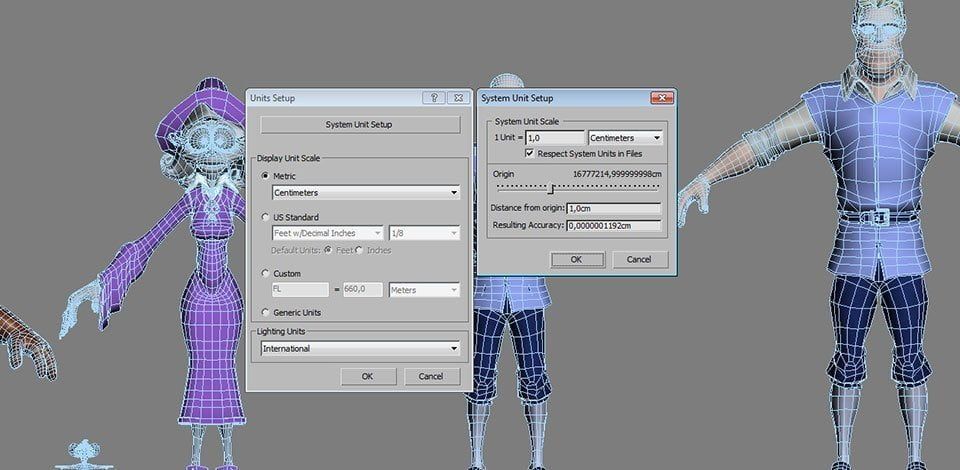Click the help question mark in Units Setup

pyautogui.click(x=434, y=98)
